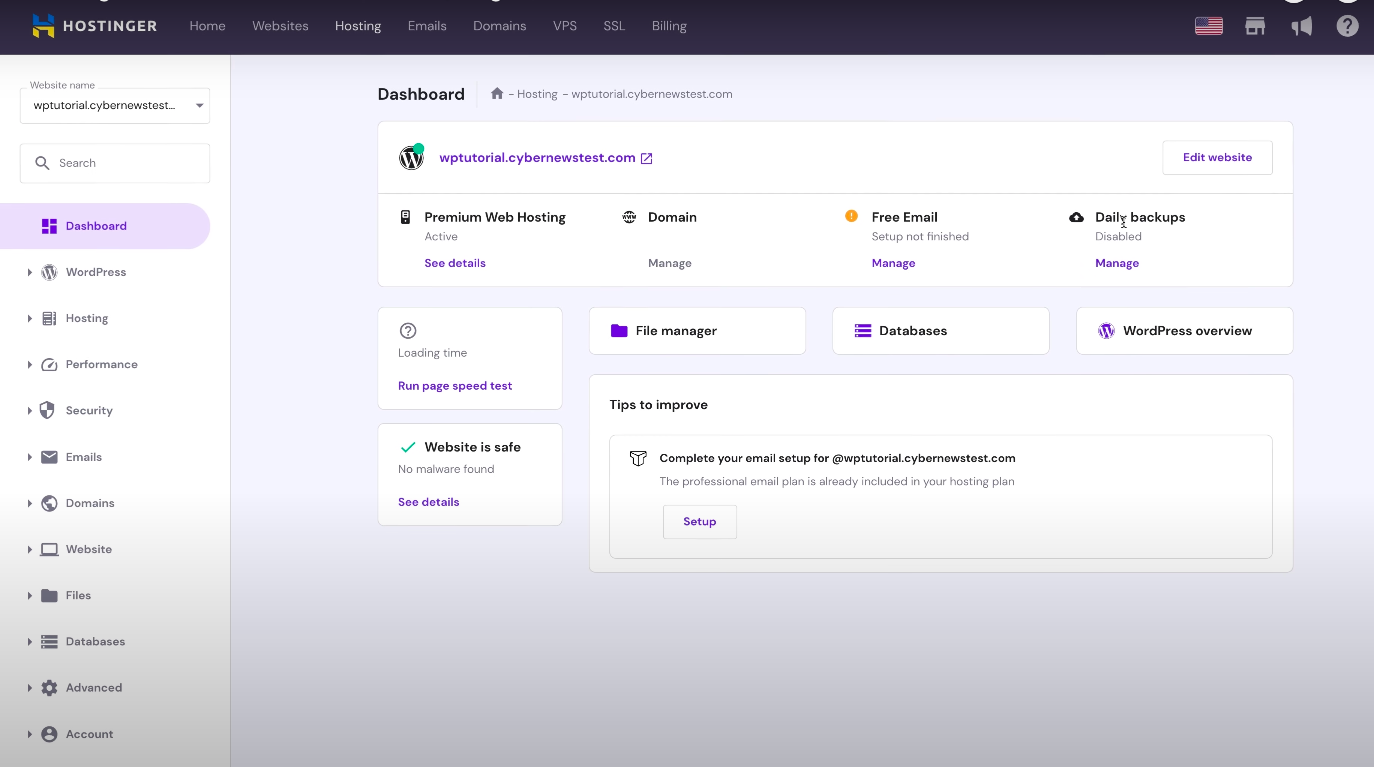Click the Edit website button

tap(1217, 157)
